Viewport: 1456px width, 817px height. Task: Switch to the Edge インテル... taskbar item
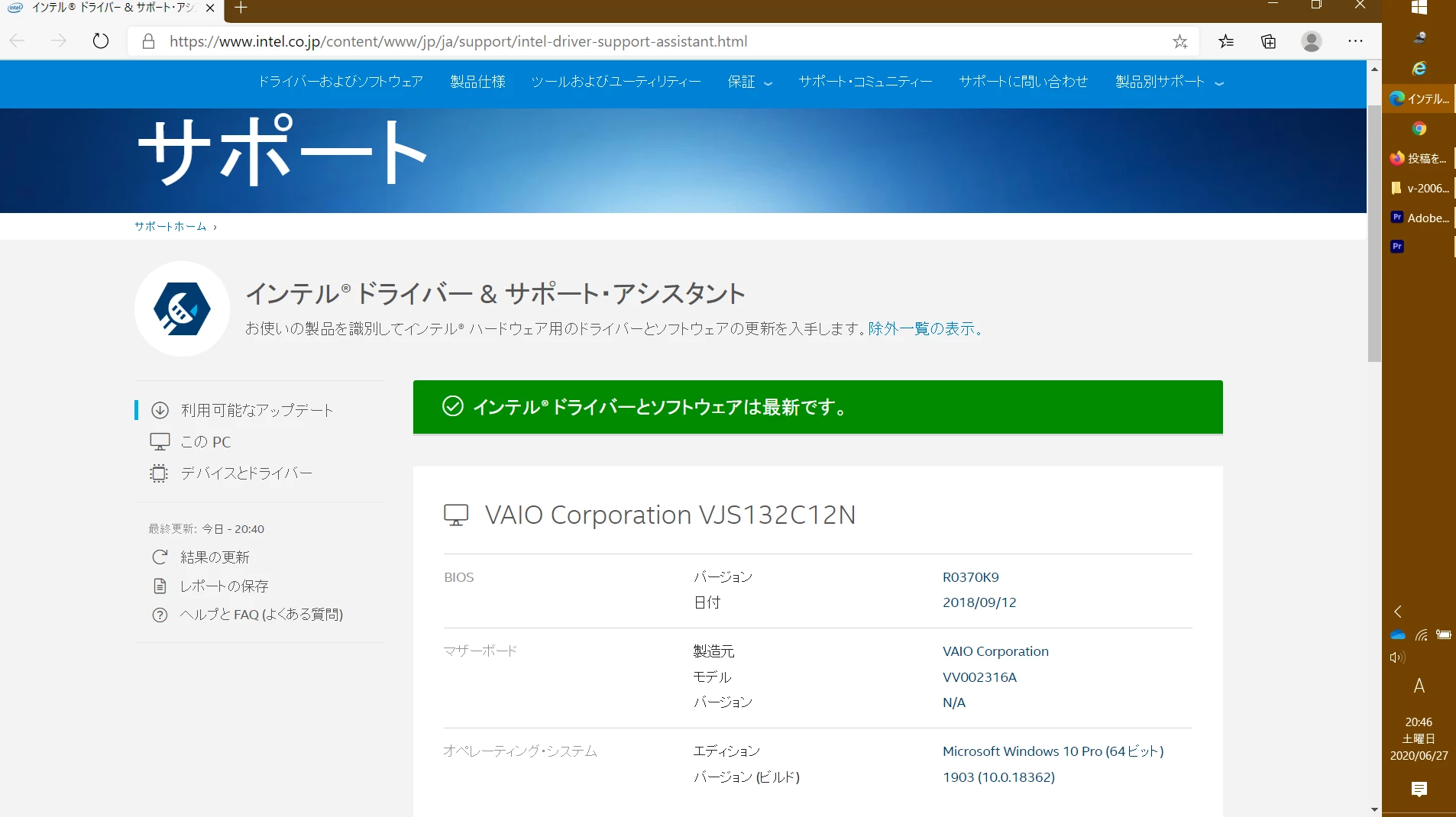(1419, 98)
